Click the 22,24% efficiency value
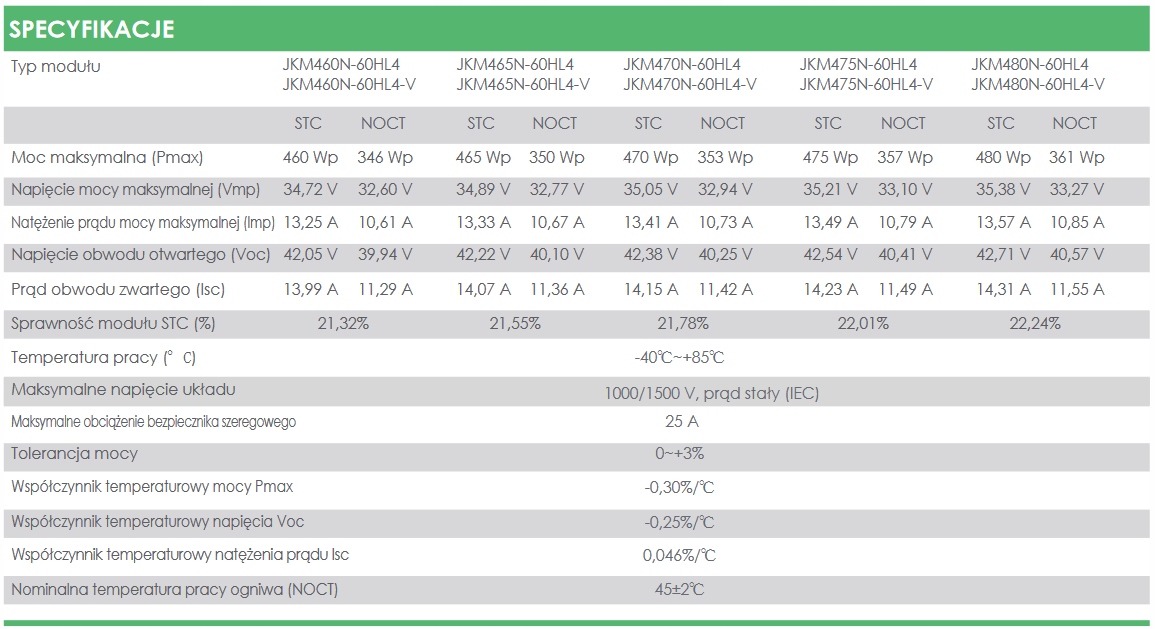The height and width of the screenshot is (629, 1156). click(x=1035, y=323)
